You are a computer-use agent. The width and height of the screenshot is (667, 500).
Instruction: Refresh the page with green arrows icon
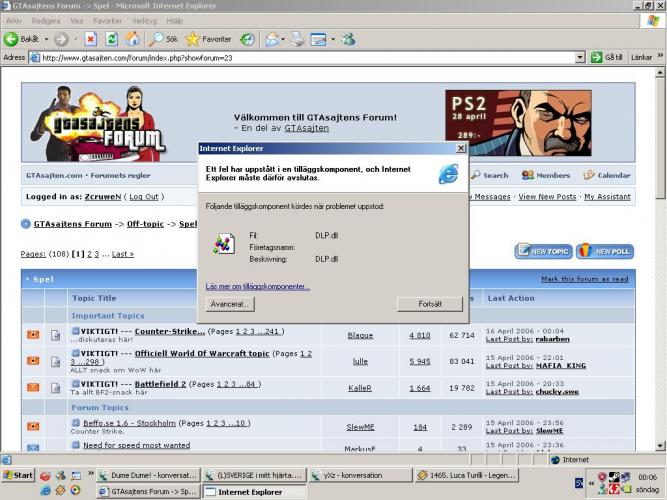click(x=111, y=39)
